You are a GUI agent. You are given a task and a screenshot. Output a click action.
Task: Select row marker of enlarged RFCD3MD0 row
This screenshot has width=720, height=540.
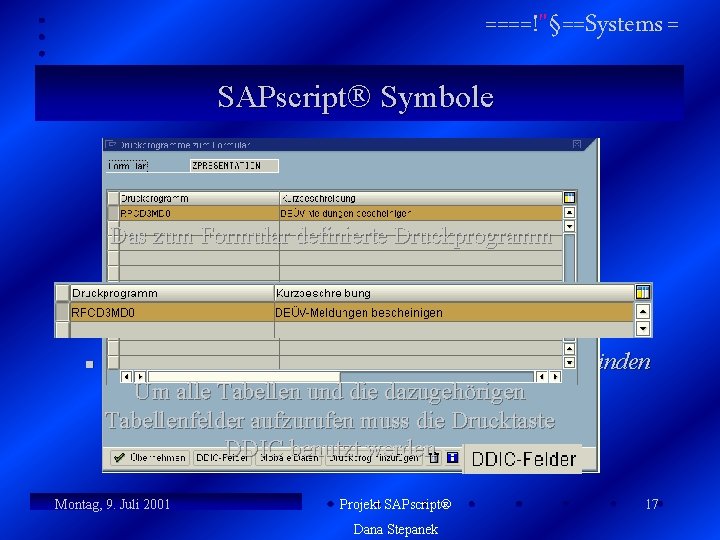[62, 312]
